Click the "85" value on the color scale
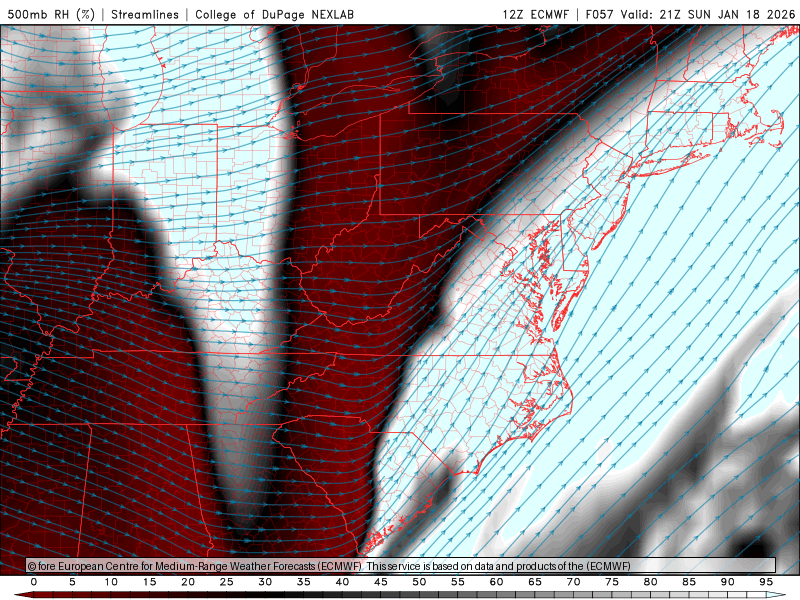This screenshot has height=600, width=800. (x=689, y=582)
